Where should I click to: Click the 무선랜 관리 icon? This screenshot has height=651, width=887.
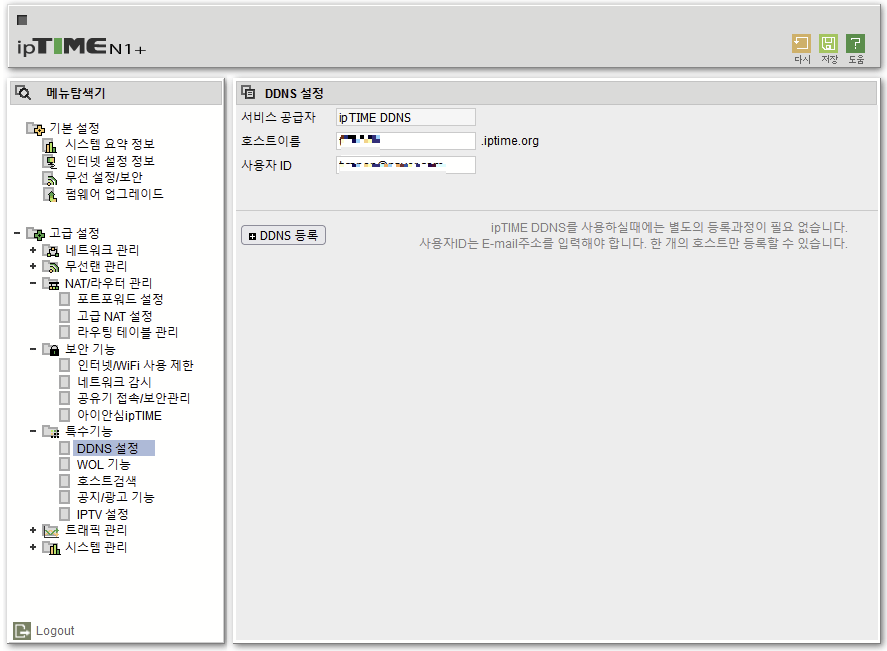pos(51,266)
